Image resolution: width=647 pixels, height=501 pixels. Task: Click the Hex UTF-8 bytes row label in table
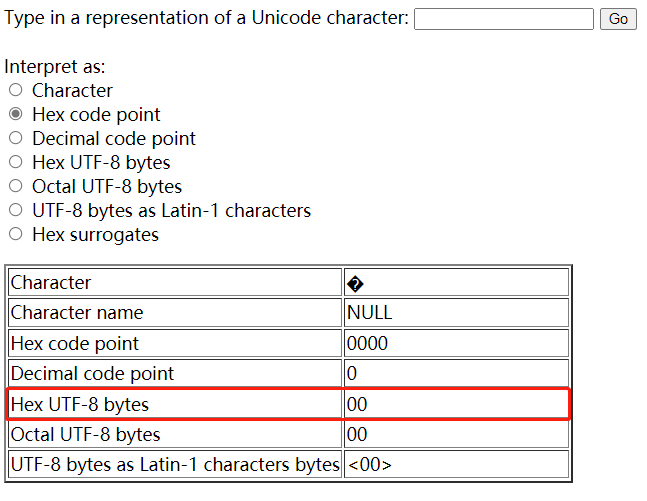80,404
